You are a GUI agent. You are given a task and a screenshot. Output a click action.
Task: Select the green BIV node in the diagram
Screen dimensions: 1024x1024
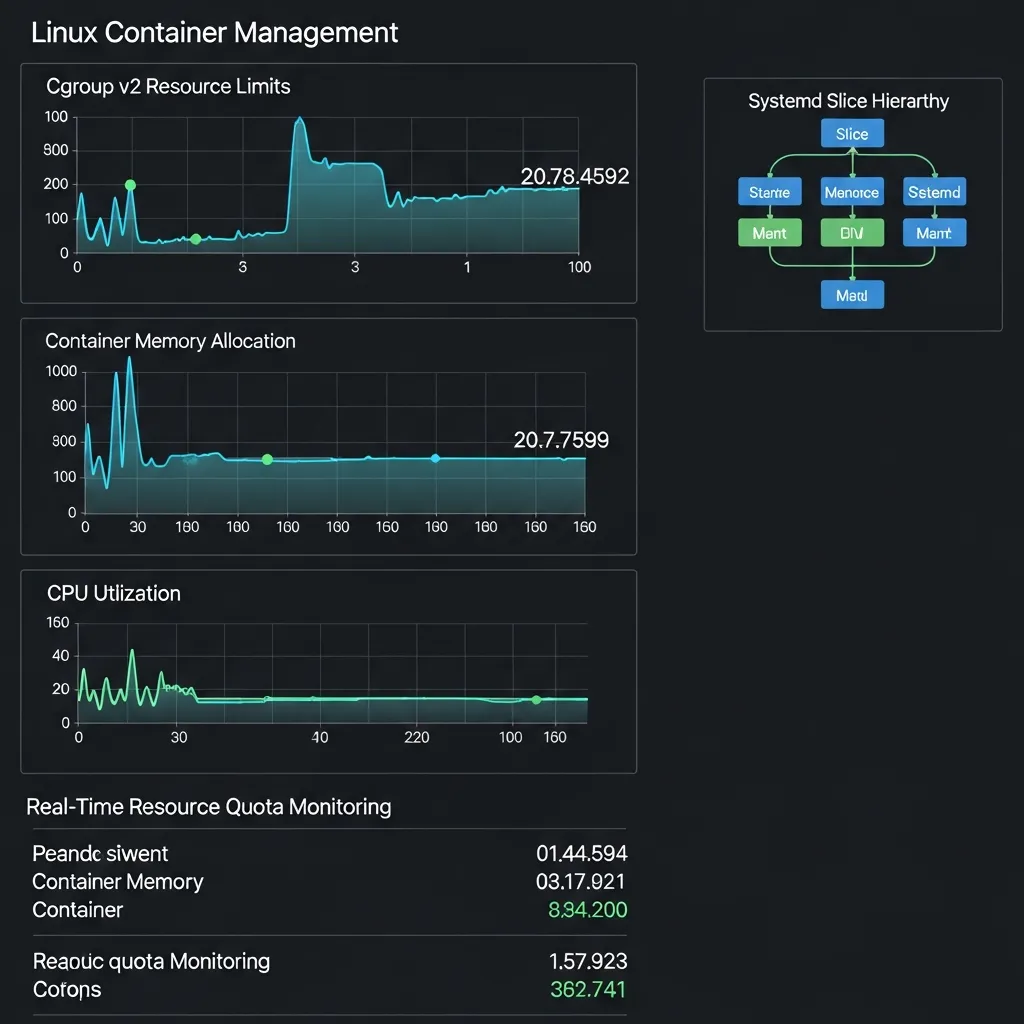click(x=852, y=232)
